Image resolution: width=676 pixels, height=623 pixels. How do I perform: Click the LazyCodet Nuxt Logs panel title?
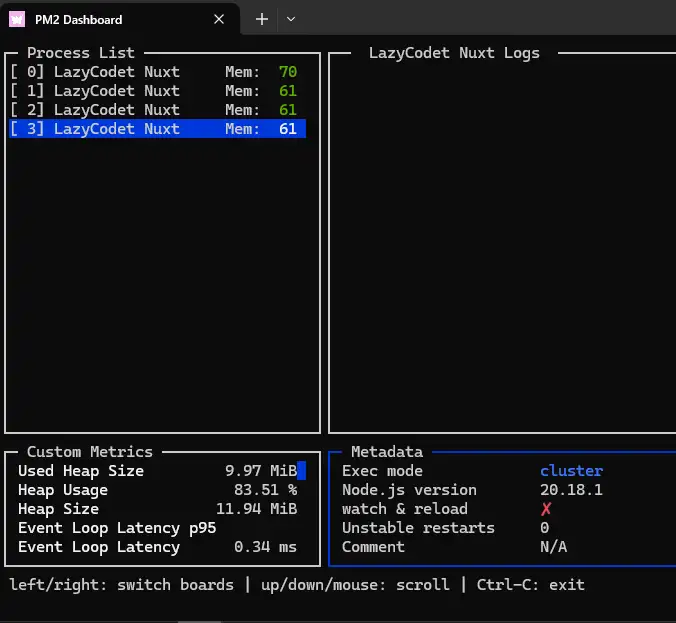(x=454, y=53)
